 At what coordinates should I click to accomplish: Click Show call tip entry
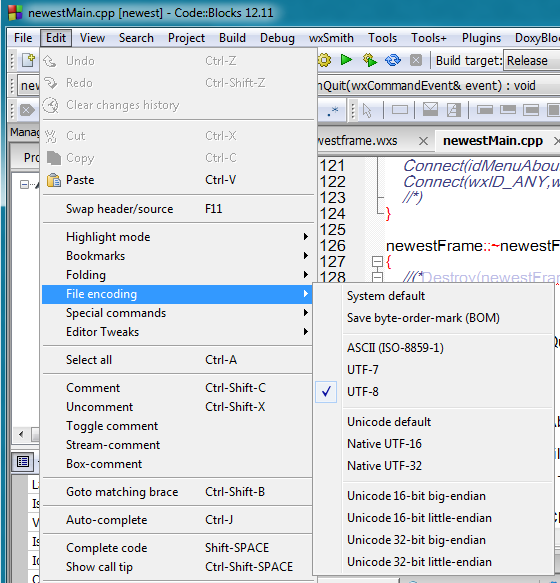point(177,567)
